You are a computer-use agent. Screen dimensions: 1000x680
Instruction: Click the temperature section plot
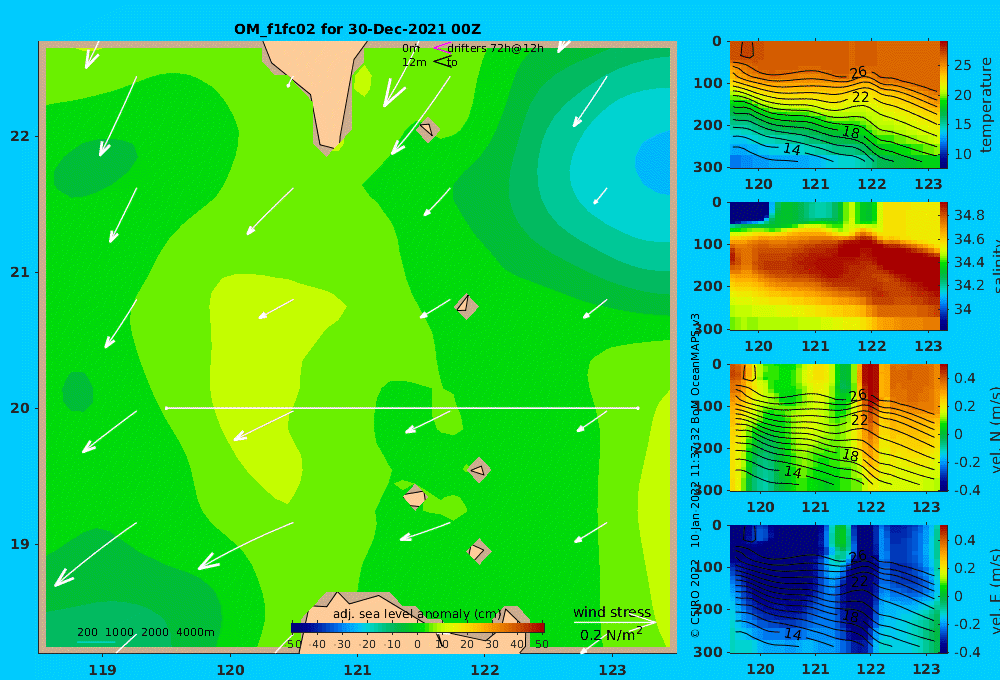coord(834,105)
